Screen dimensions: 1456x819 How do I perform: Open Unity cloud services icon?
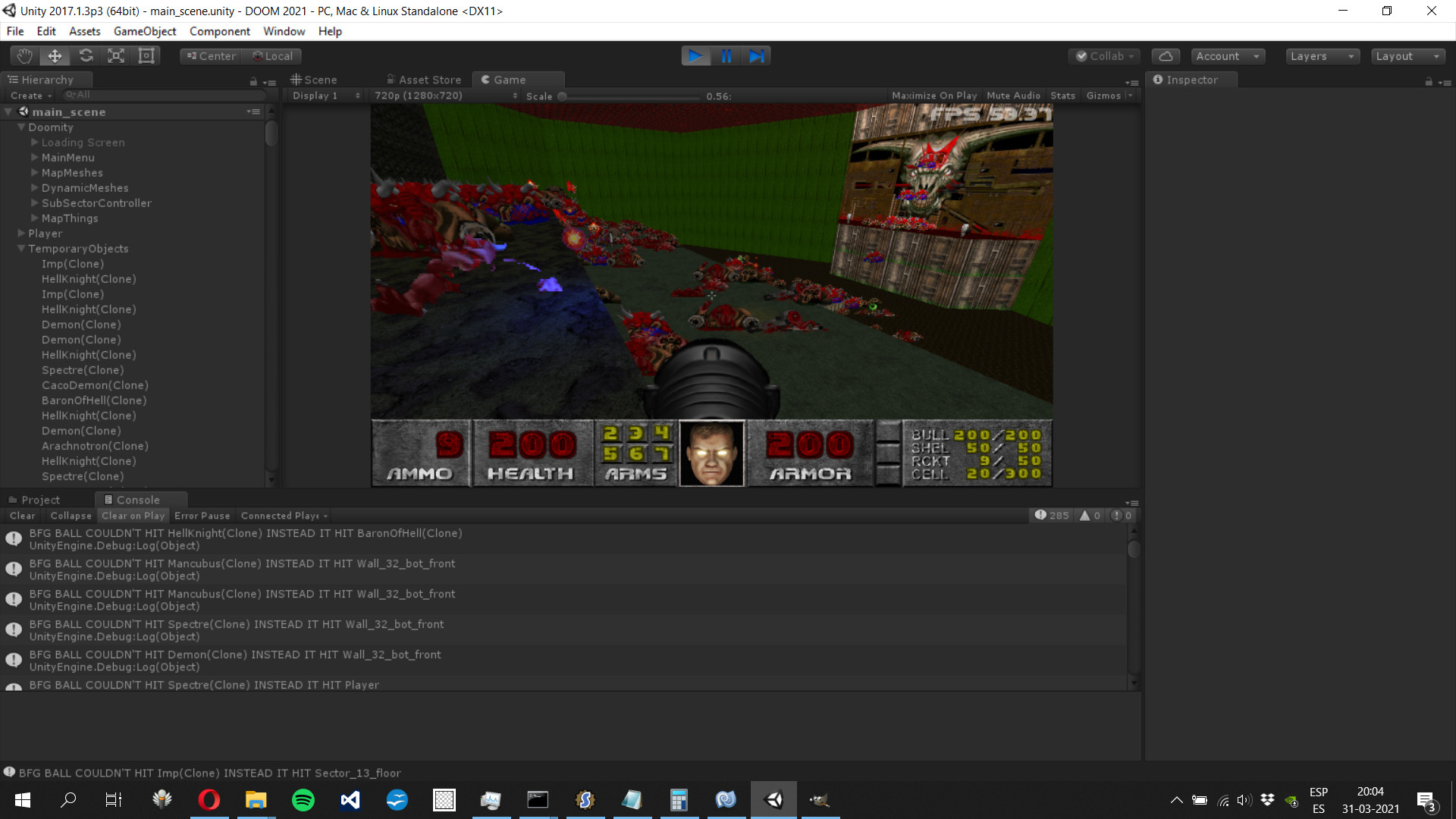coord(1166,56)
